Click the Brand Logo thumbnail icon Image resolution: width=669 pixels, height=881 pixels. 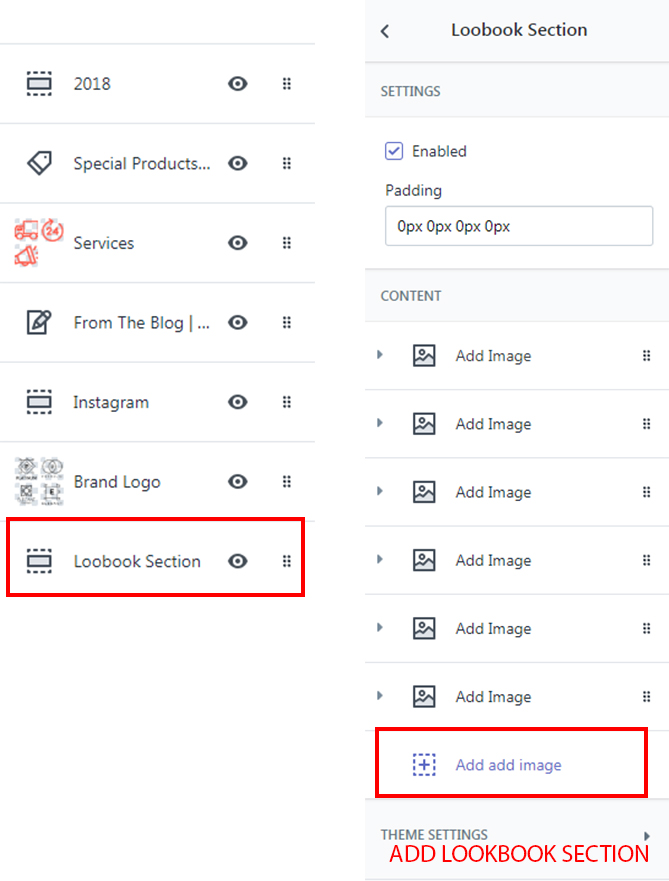point(39,482)
